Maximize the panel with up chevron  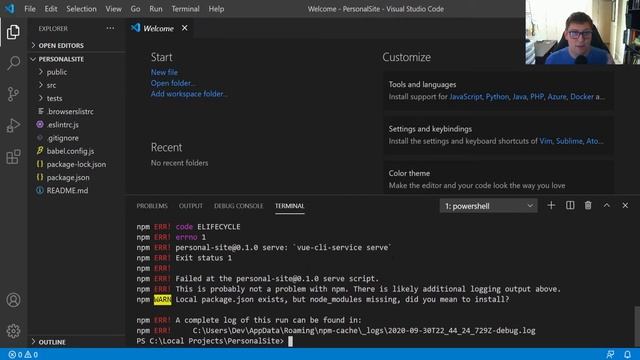[x=607, y=205]
